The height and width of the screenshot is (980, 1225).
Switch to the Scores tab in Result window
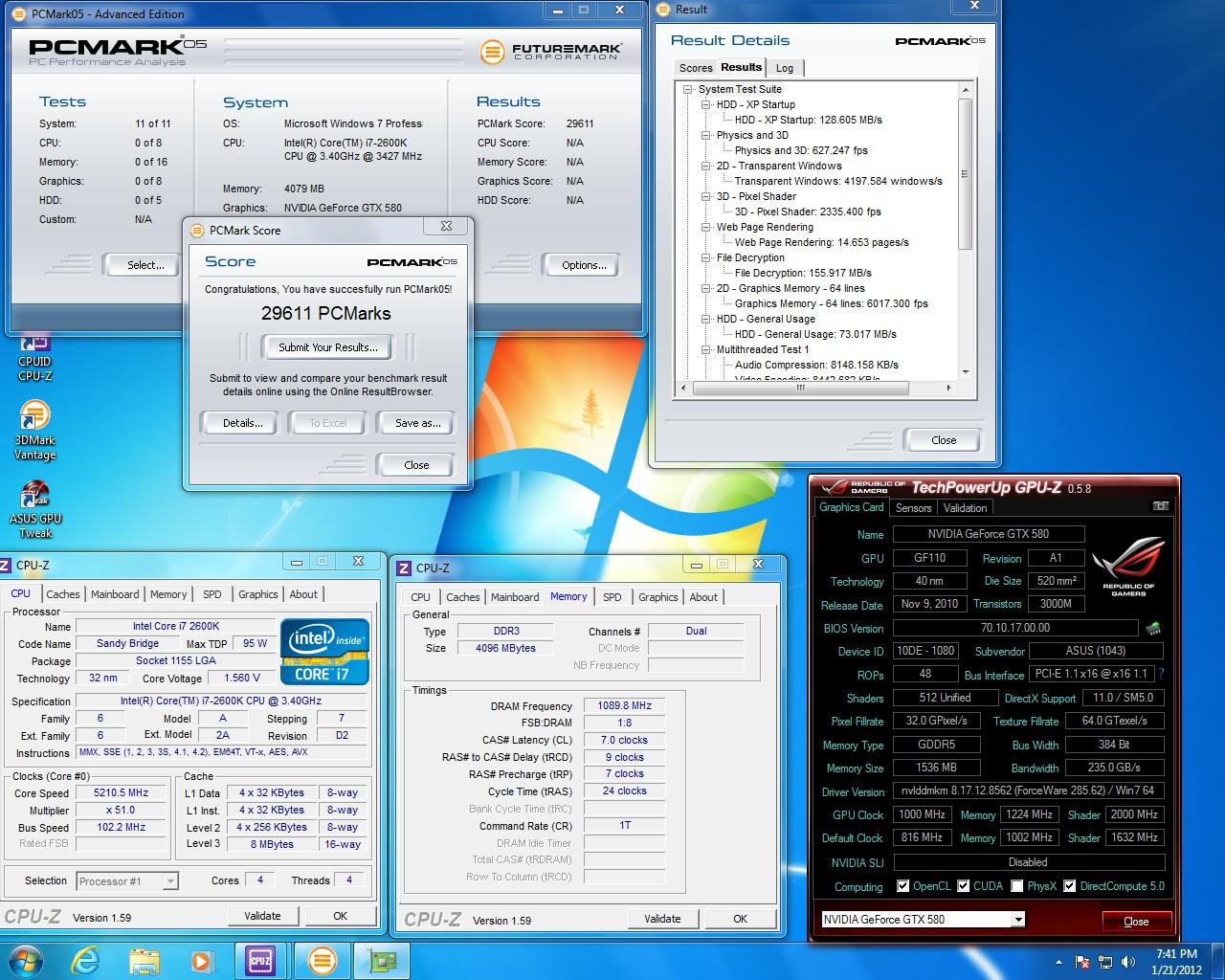(696, 68)
